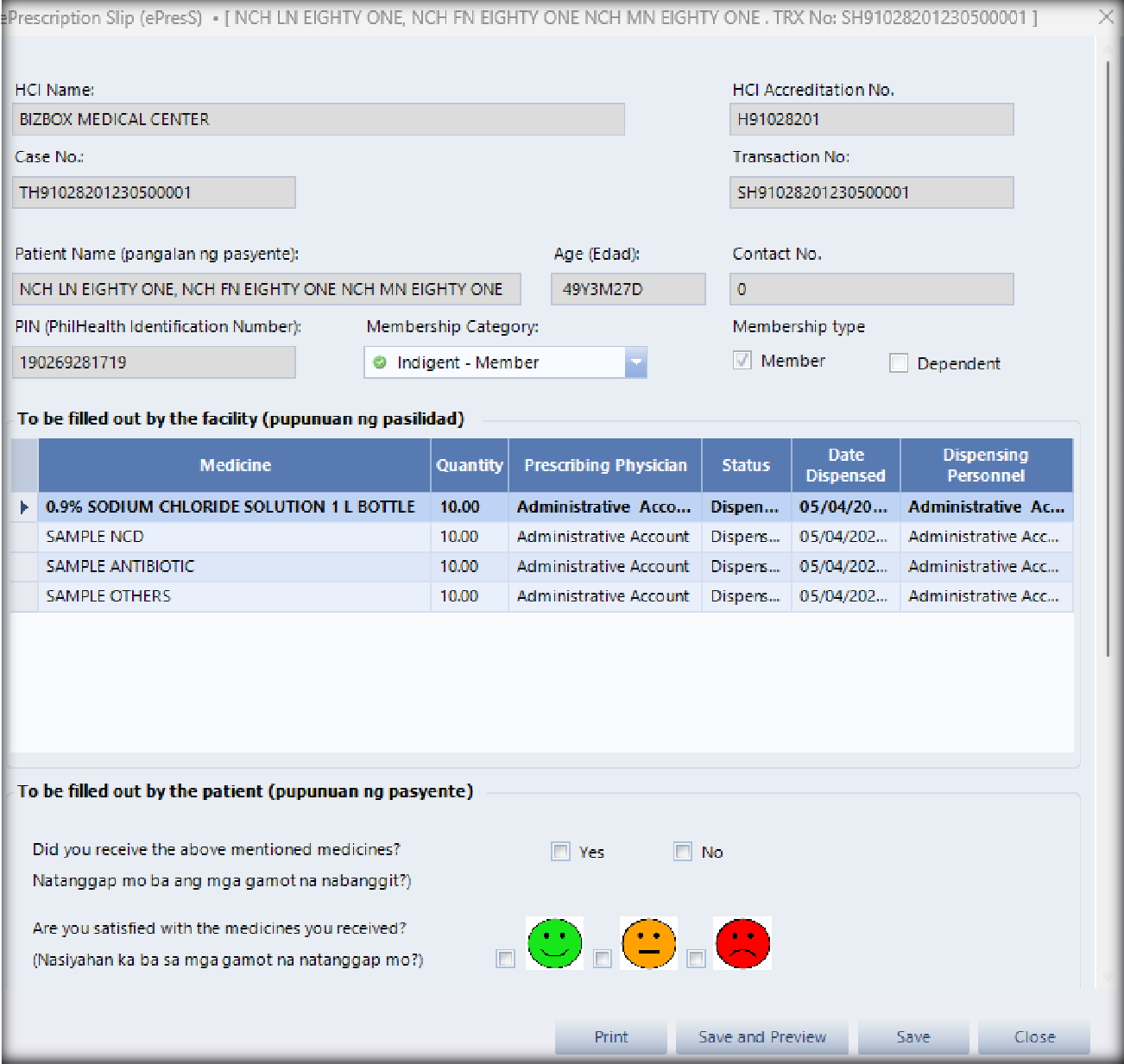The height and width of the screenshot is (1064, 1124).
Task: Tick the checkbox beside the green smiley
Action: tap(506, 959)
